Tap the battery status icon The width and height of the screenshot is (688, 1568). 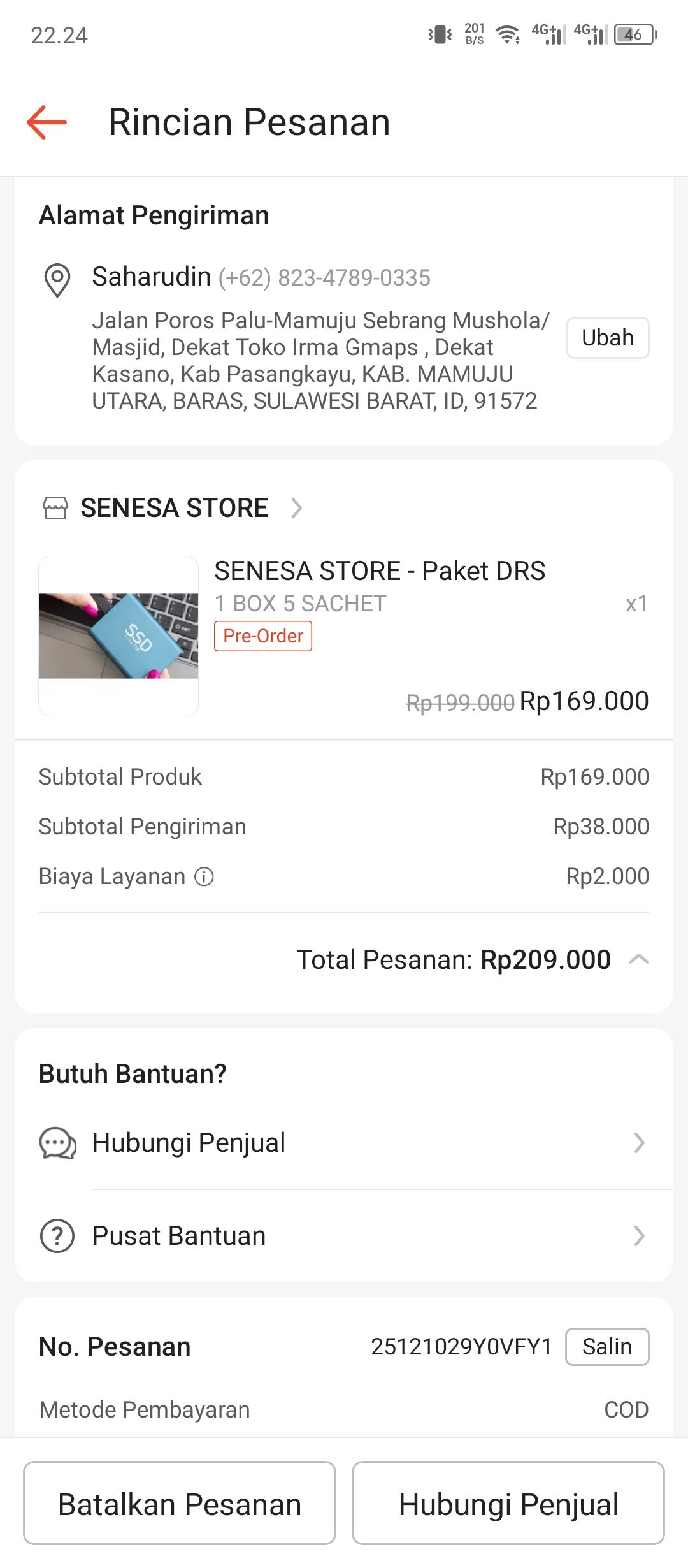(635, 34)
